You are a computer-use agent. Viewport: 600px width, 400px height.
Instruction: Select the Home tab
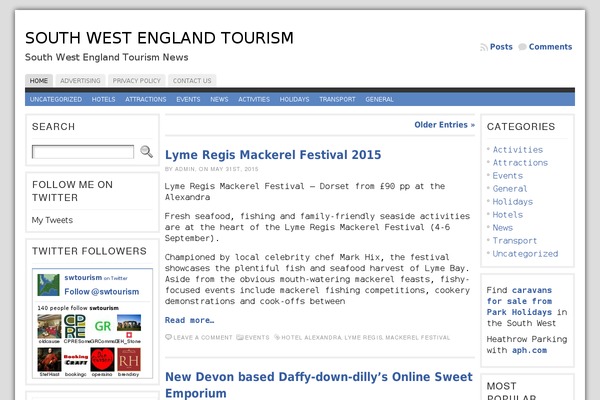[39, 81]
